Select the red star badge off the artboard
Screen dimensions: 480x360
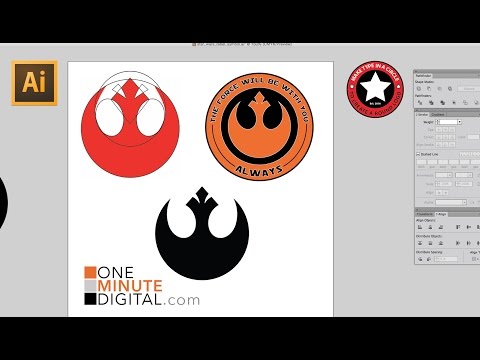pyautogui.click(x=375, y=89)
